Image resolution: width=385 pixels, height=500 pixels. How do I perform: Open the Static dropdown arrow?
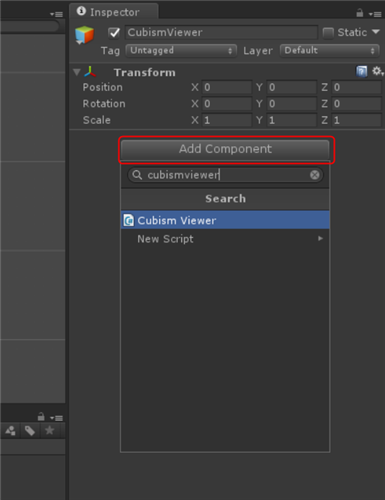[x=376, y=32]
